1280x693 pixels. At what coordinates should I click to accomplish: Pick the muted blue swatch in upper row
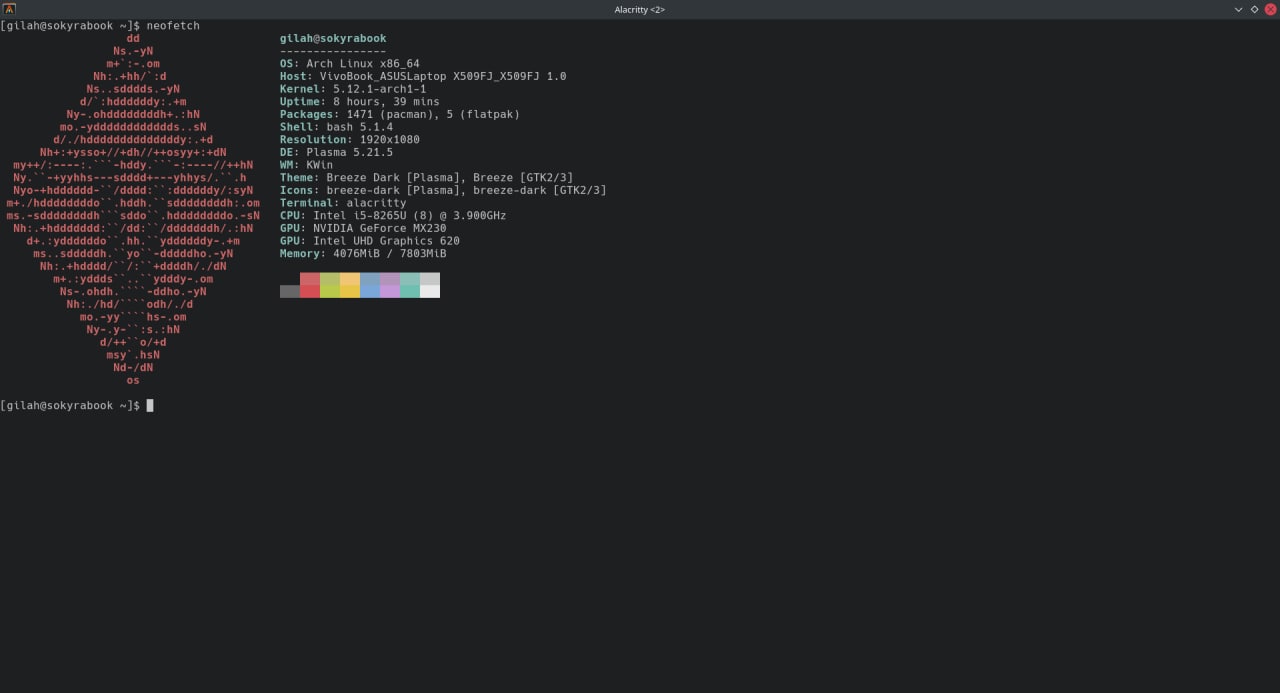(370, 279)
